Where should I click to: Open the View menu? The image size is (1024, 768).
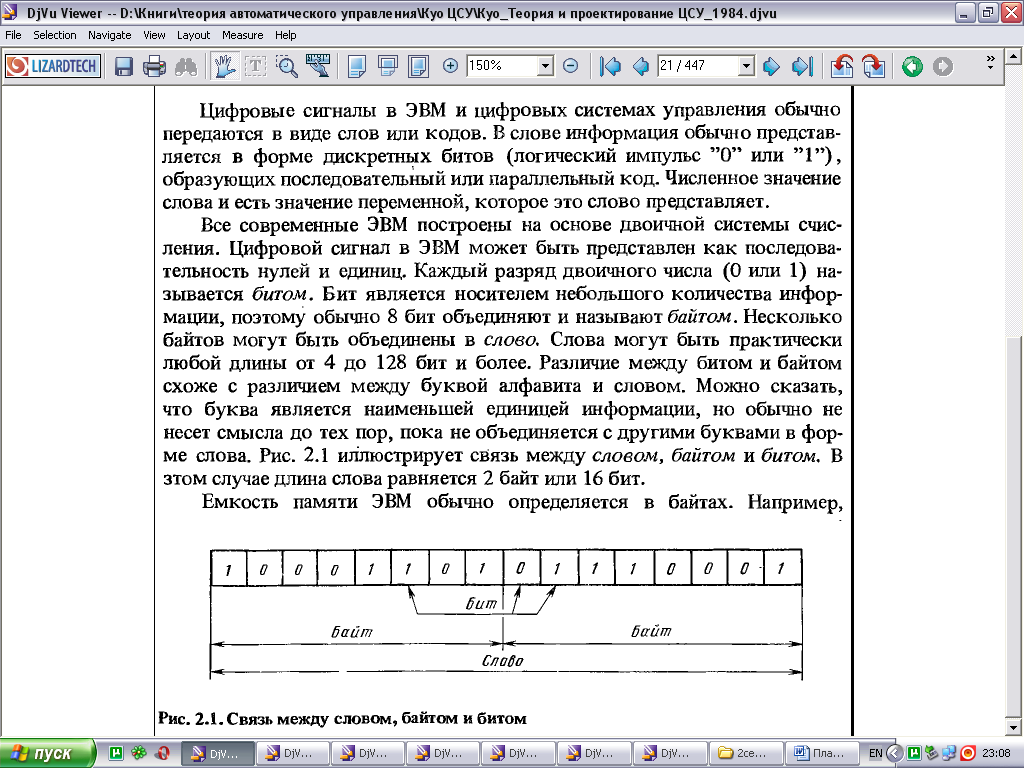(154, 35)
